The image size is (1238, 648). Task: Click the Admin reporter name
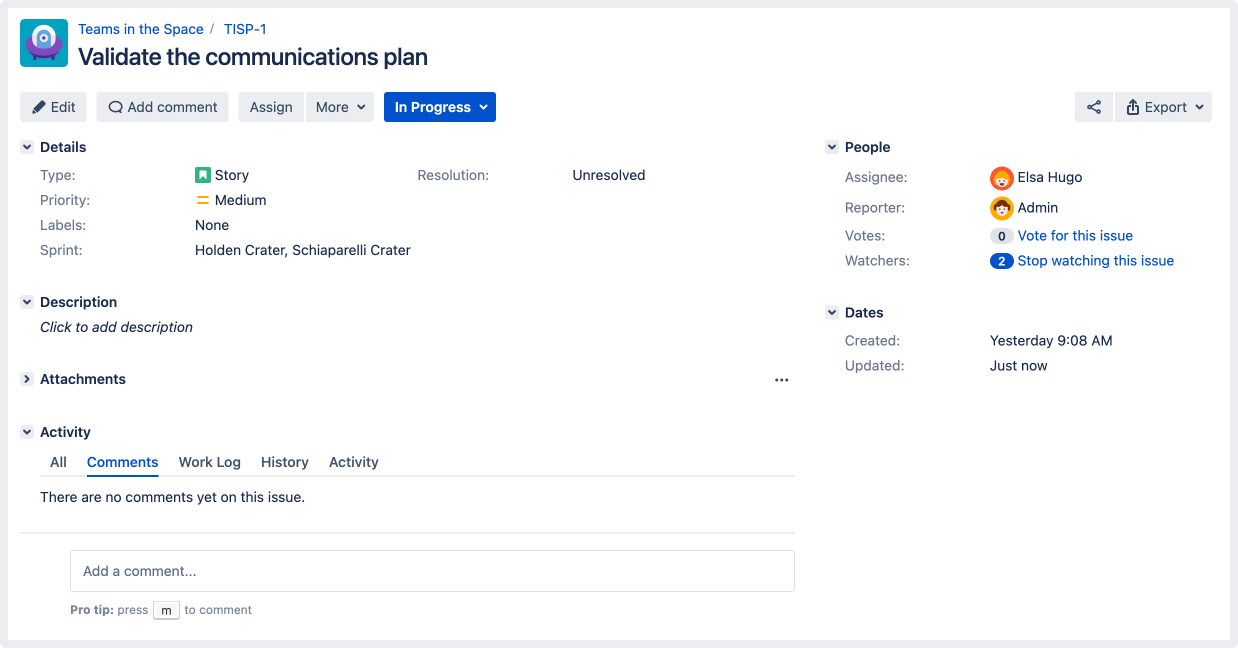(1038, 208)
